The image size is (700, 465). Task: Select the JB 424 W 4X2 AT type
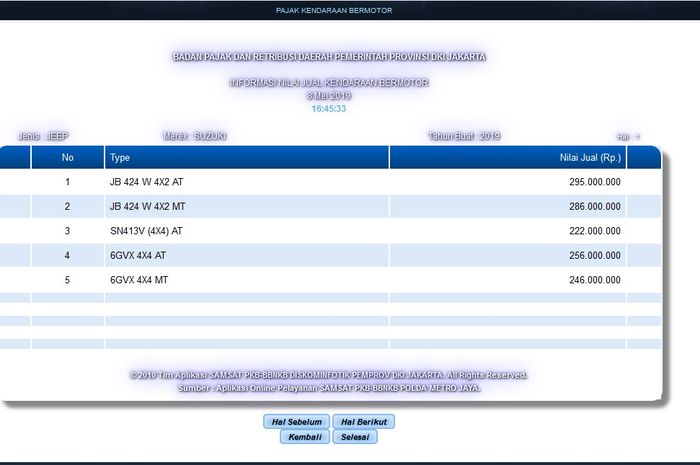(148, 183)
